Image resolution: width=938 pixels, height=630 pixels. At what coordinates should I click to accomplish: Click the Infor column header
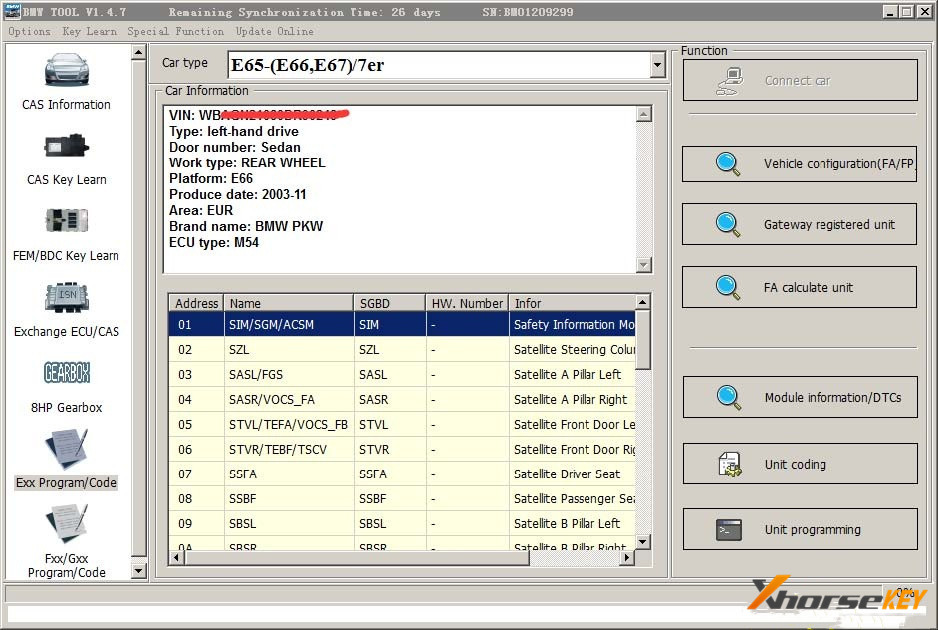[x=572, y=303]
